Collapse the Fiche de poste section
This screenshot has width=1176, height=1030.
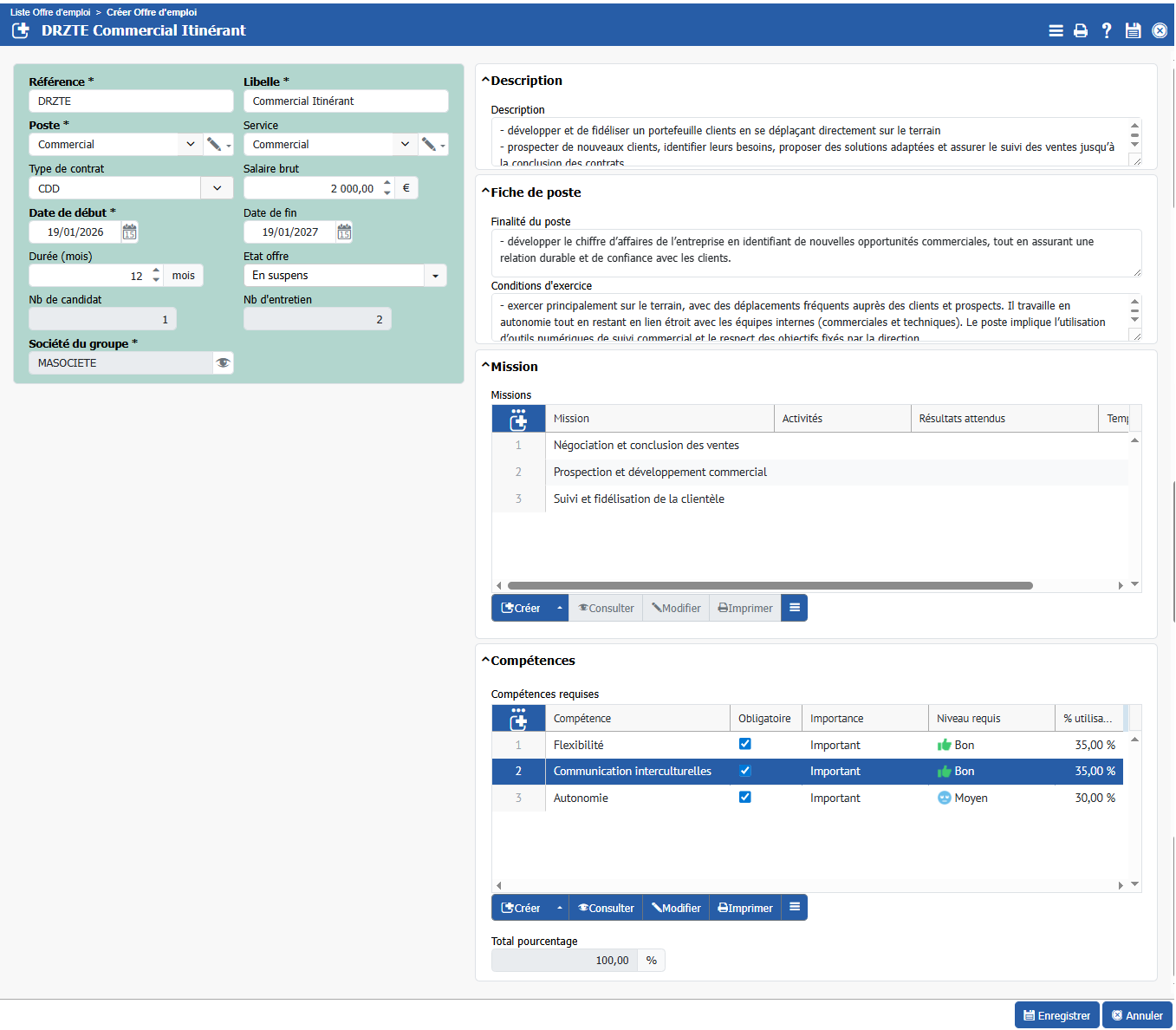(486, 192)
